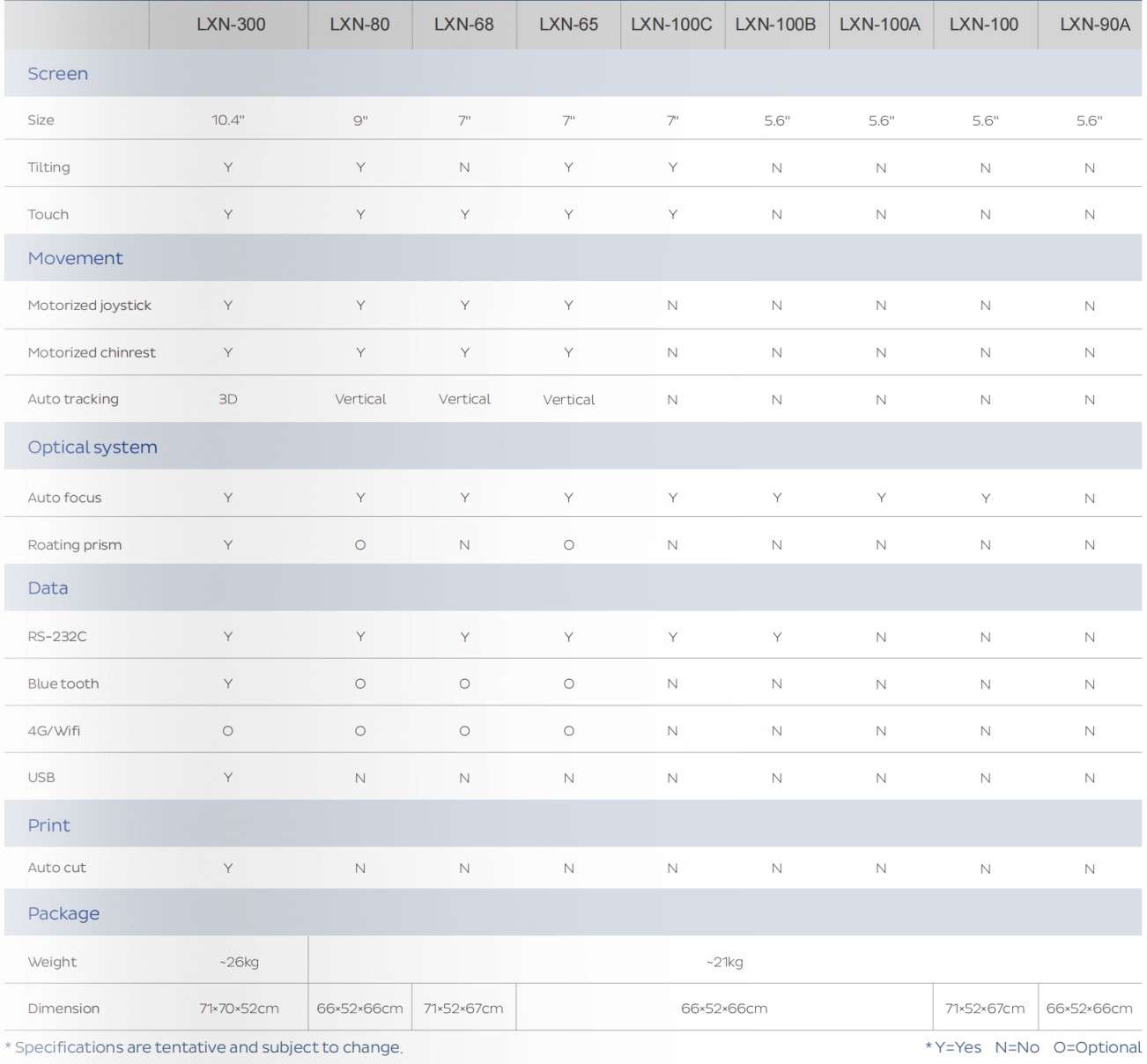Click the LXN-300 column header
The image size is (1147, 1064).
click(231, 25)
